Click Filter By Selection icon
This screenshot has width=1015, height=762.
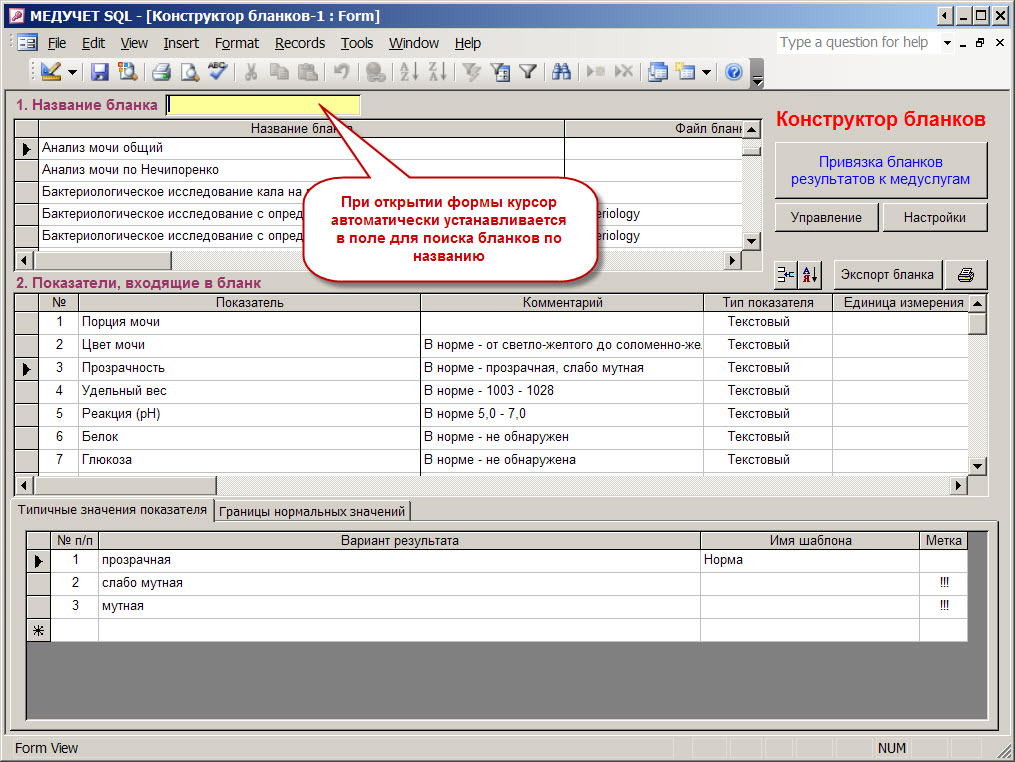pos(471,72)
